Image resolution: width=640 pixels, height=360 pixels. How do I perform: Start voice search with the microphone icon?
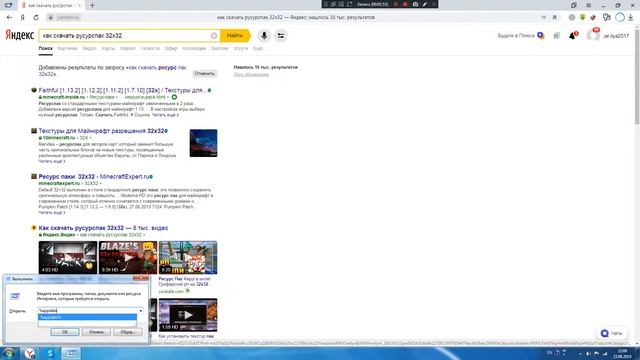click(264, 36)
